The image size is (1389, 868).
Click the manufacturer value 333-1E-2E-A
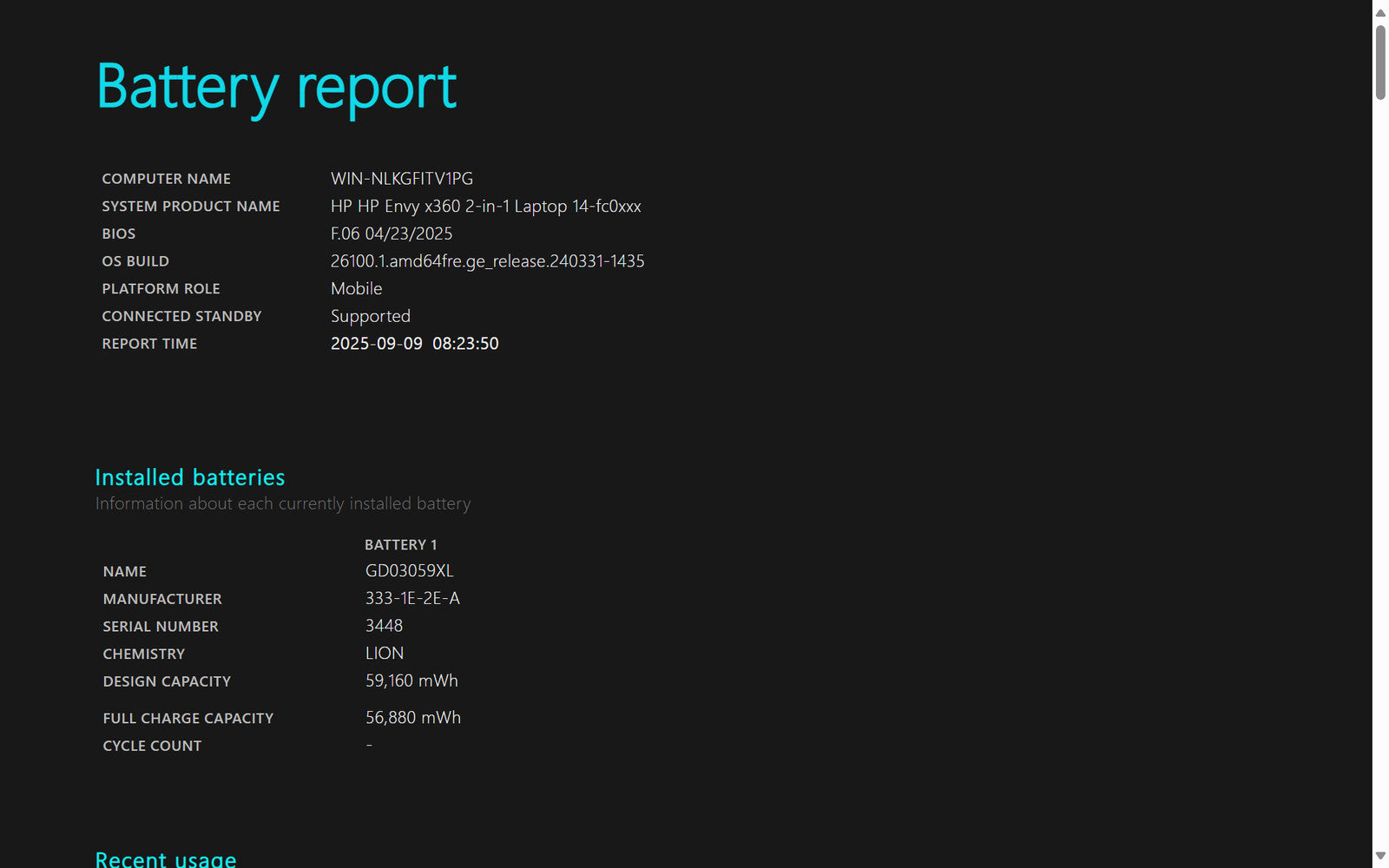(412, 598)
